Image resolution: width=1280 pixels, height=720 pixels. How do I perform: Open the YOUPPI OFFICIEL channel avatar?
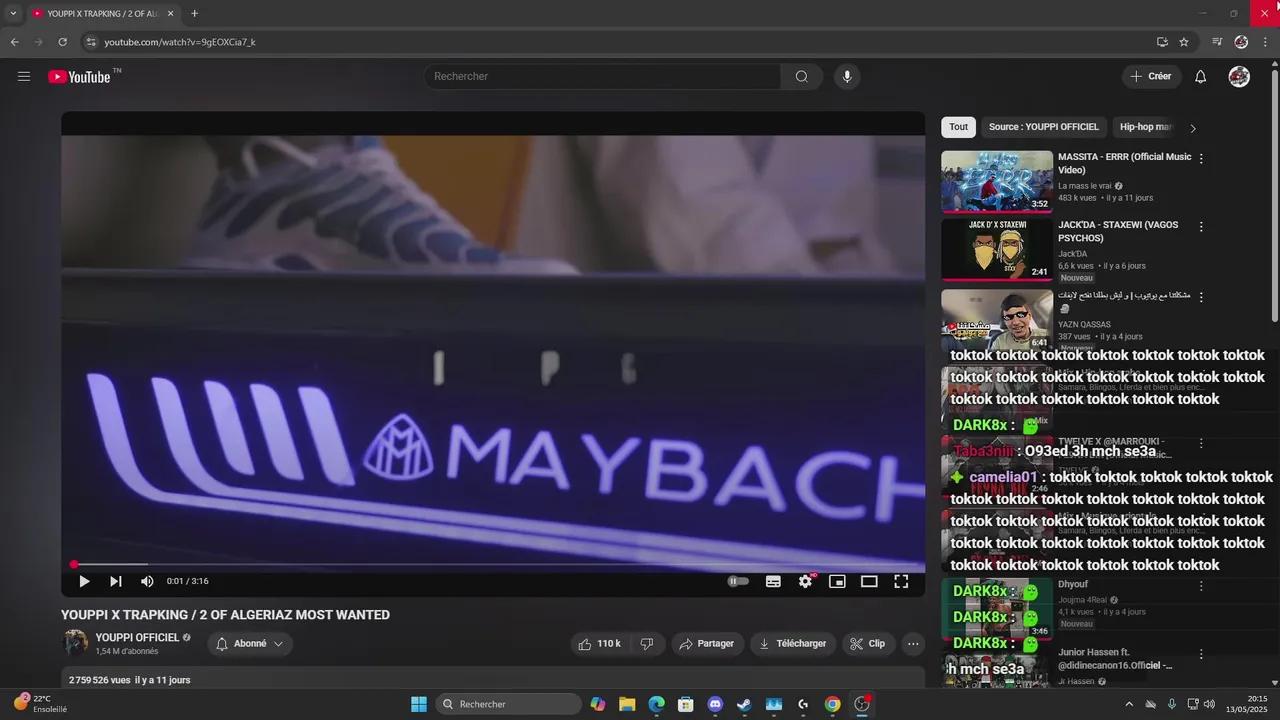pos(75,642)
